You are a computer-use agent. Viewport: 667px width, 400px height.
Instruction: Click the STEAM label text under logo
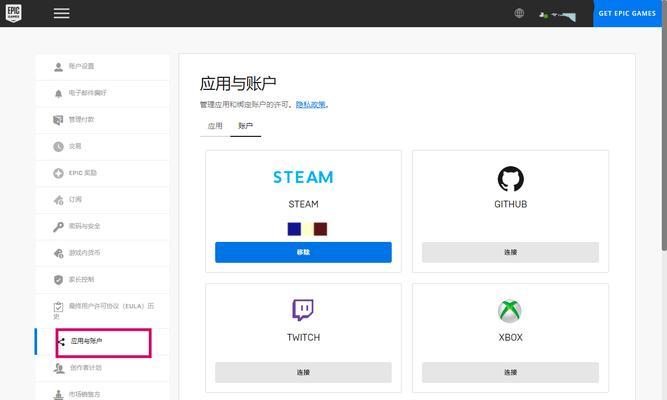303,204
